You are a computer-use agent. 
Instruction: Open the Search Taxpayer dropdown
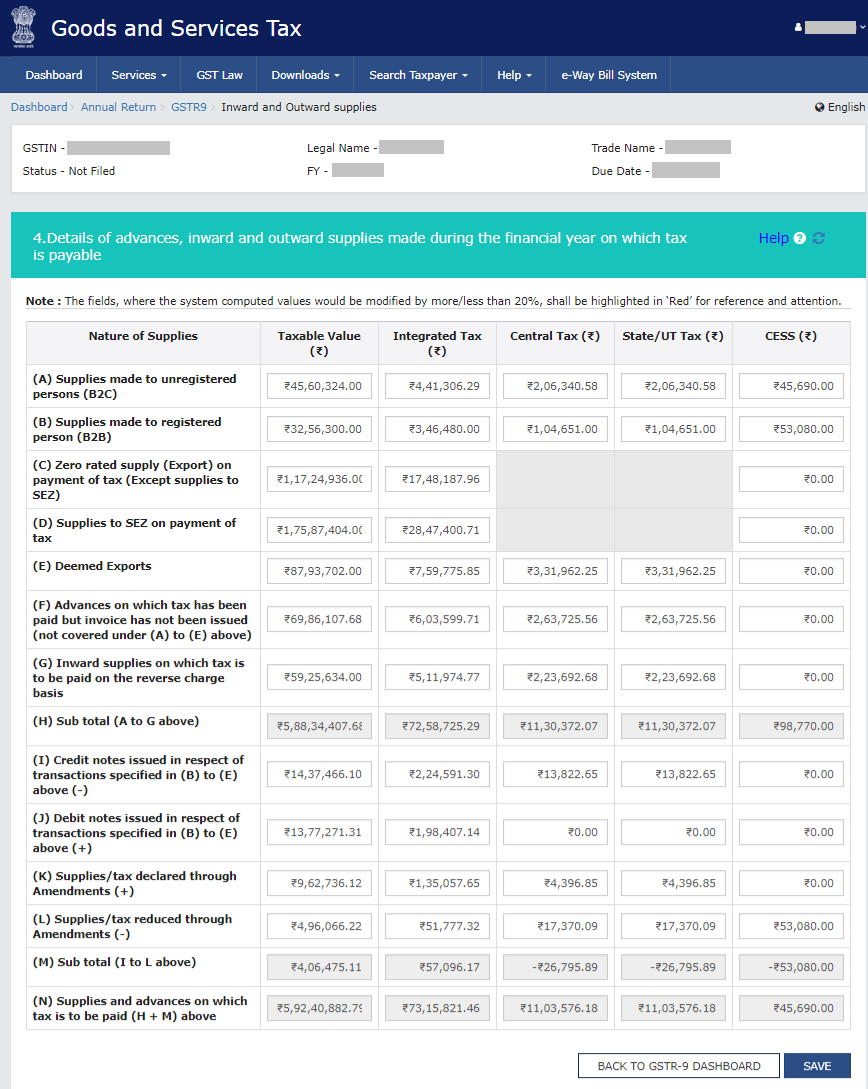[418, 75]
